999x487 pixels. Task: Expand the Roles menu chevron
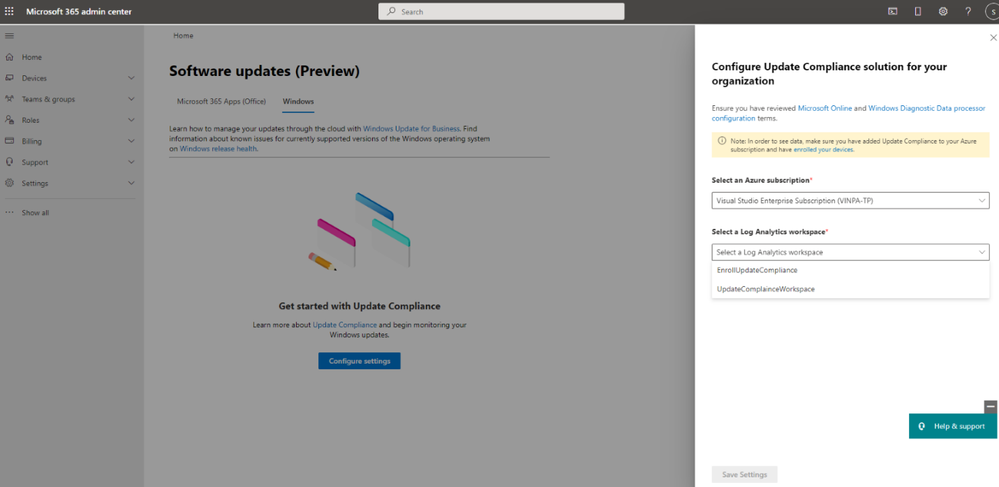tap(131, 120)
